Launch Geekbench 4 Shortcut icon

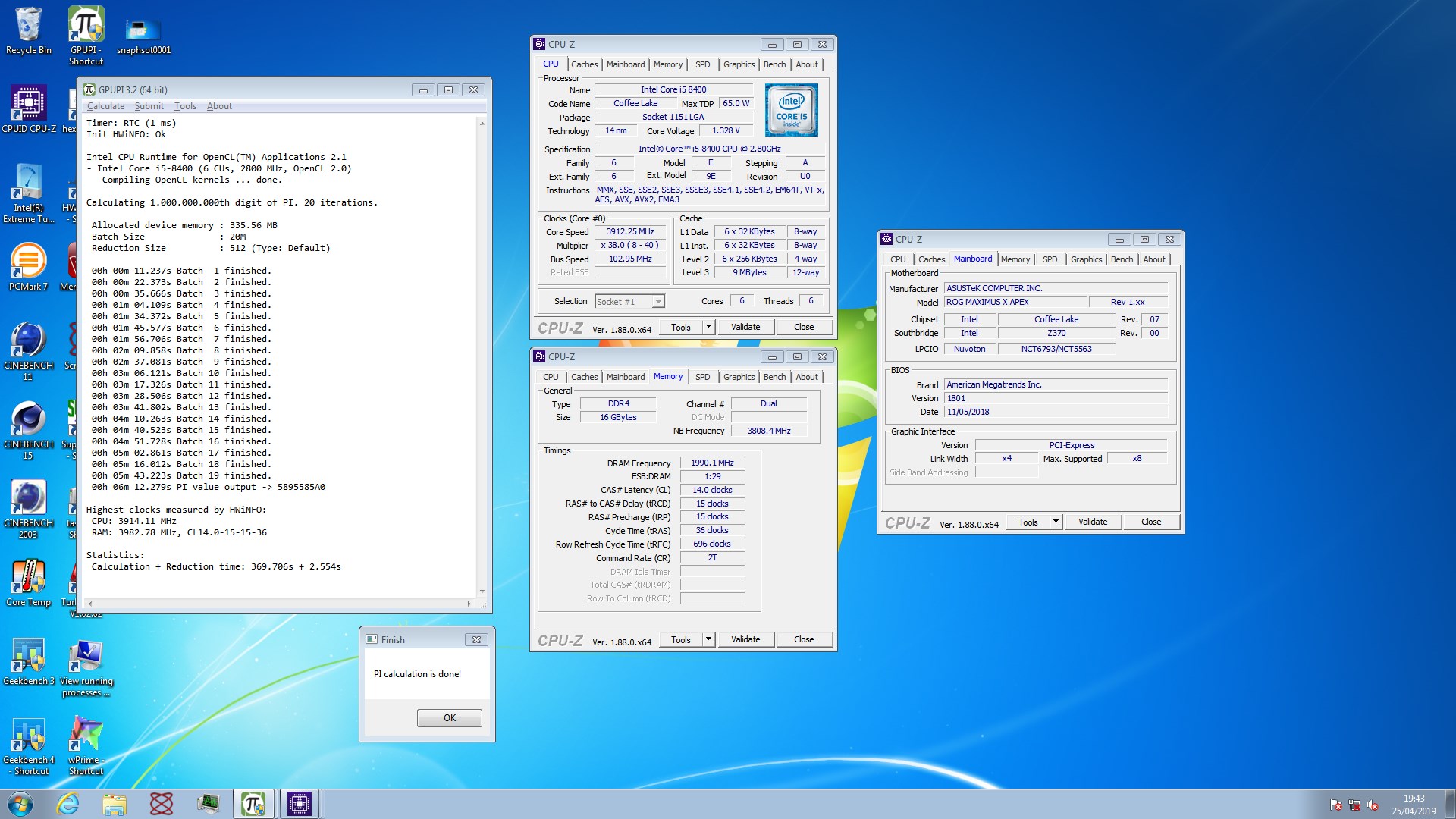tap(29, 745)
